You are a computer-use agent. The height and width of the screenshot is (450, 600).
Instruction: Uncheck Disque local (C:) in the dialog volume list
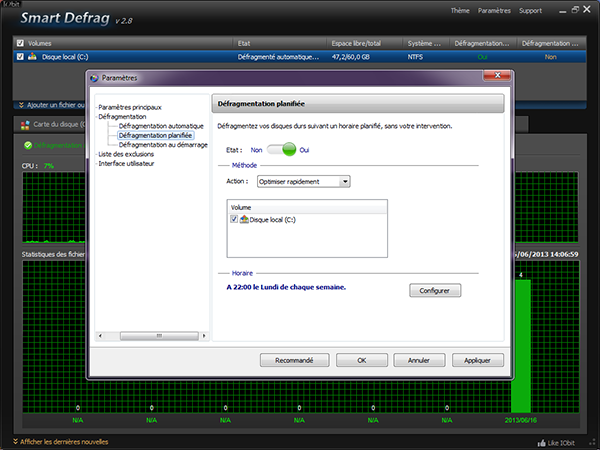[234, 218]
